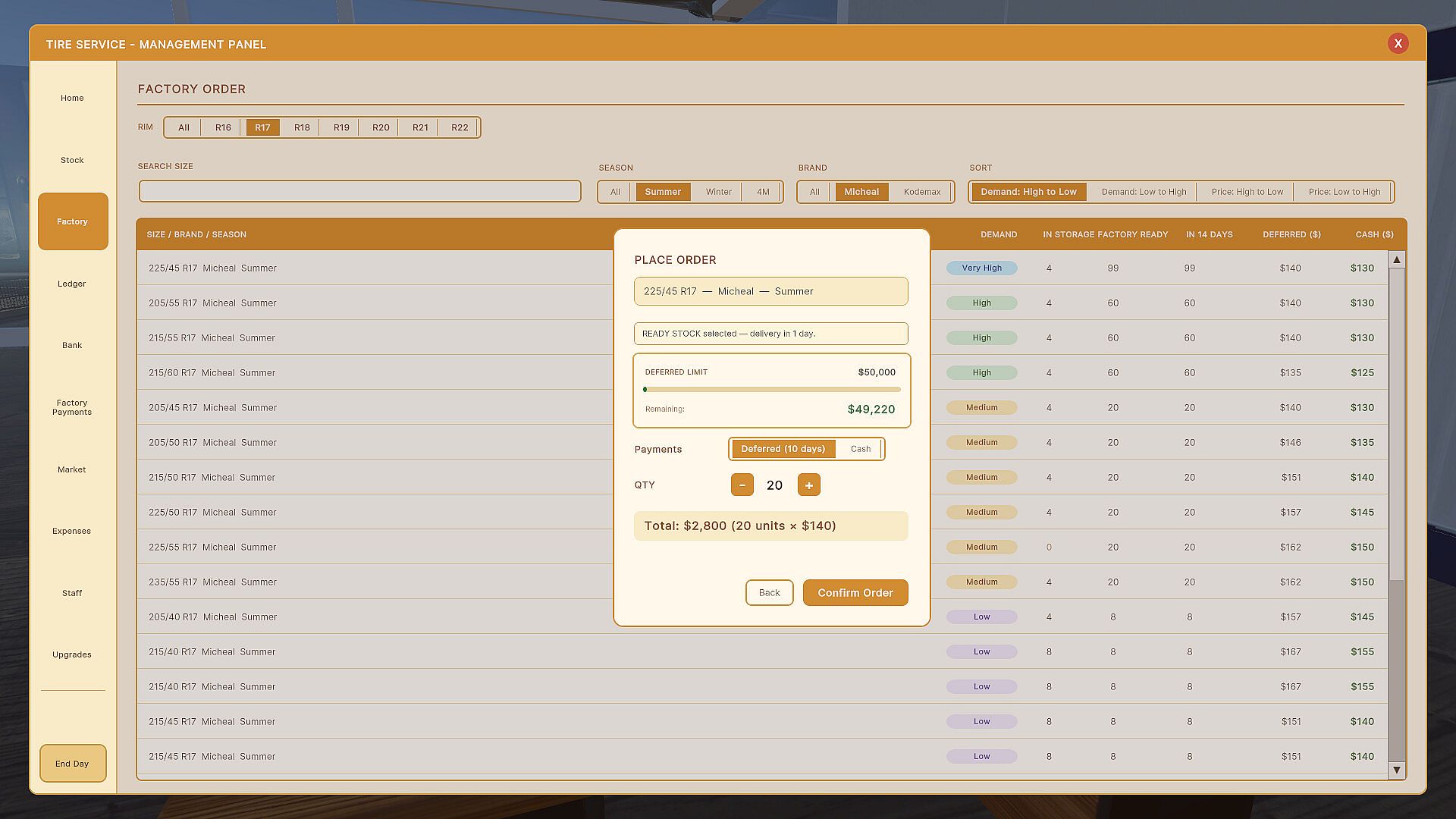
Task: Click the Total $2,800 summary line
Action: coord(770,526)
